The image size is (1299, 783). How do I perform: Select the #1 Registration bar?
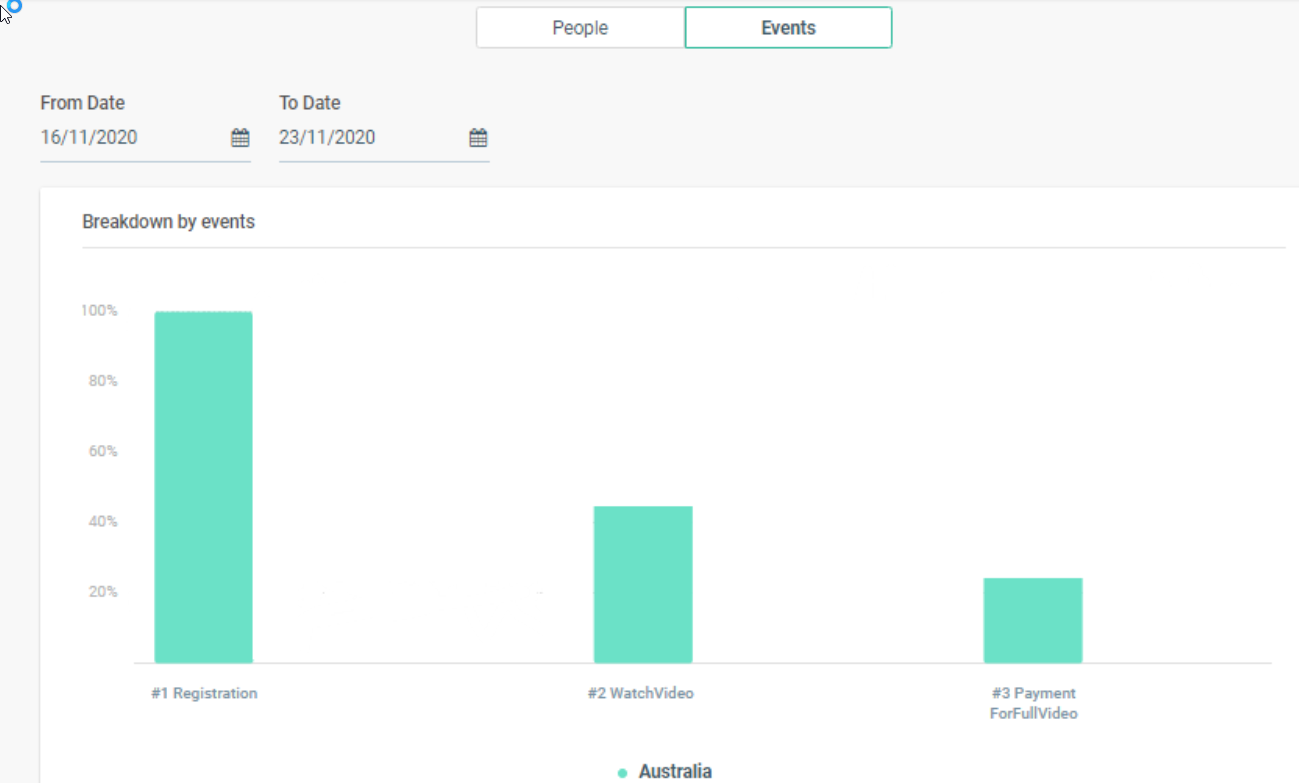point(203,487)
